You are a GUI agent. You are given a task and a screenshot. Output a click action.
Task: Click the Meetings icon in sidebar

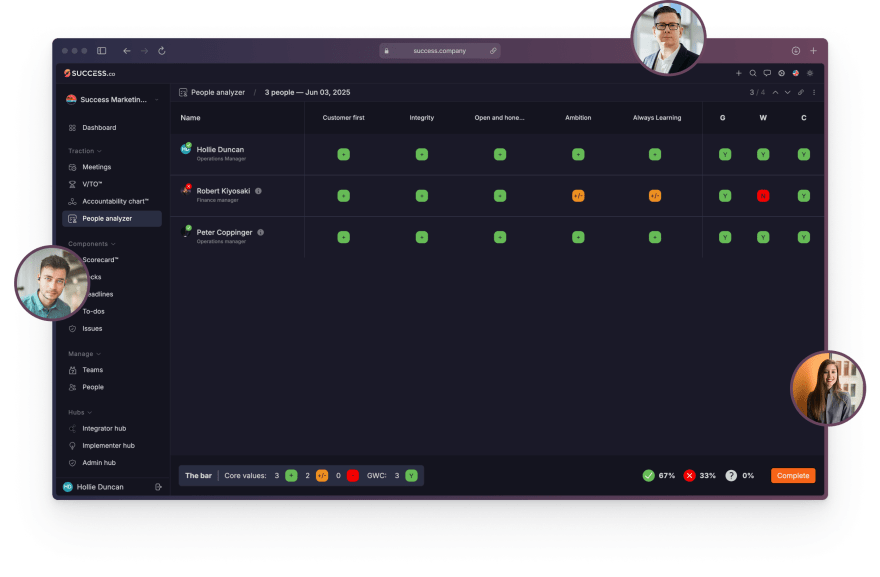pyautogui.click(x=72, y=167)
